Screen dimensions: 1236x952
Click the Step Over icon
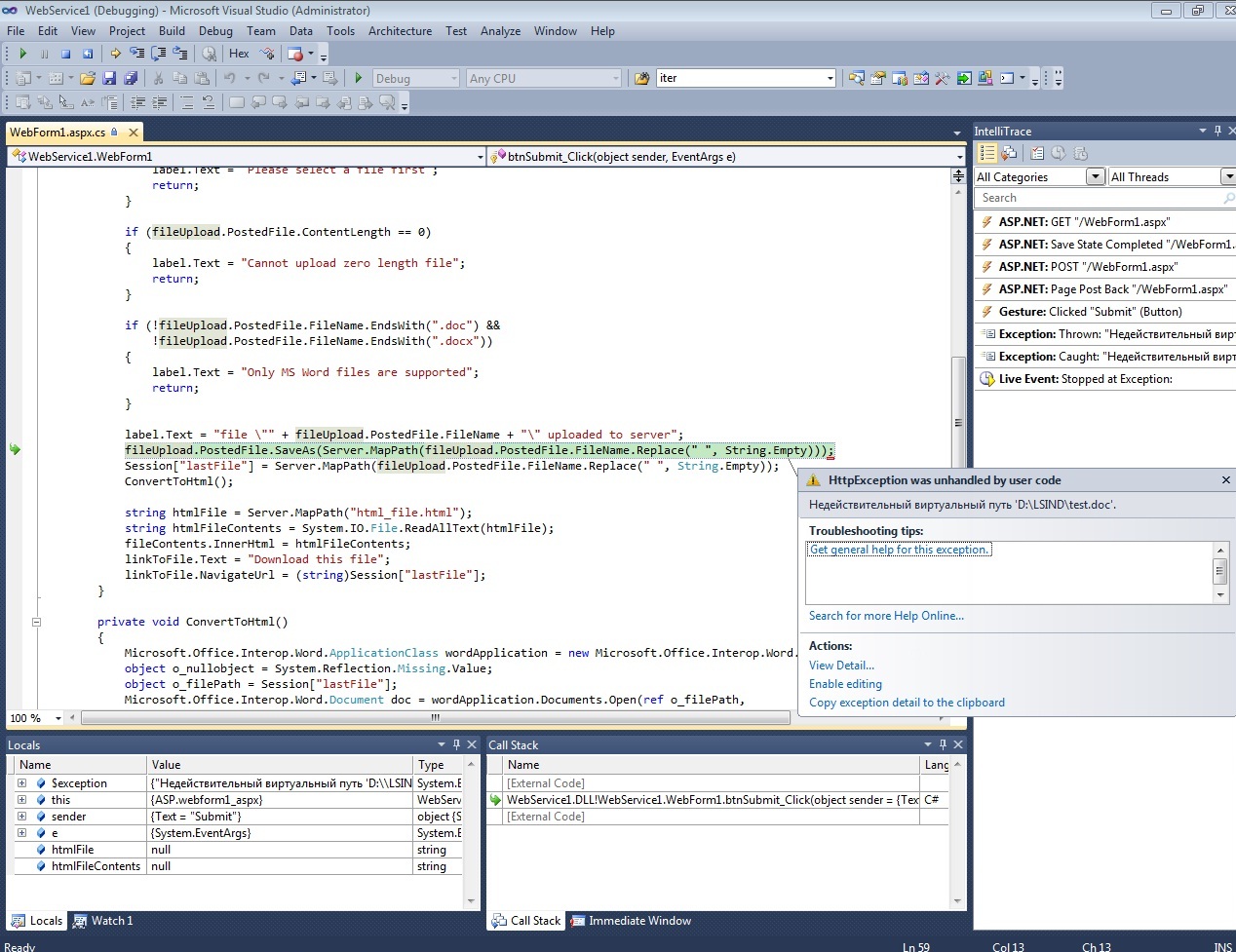point(158,54)
